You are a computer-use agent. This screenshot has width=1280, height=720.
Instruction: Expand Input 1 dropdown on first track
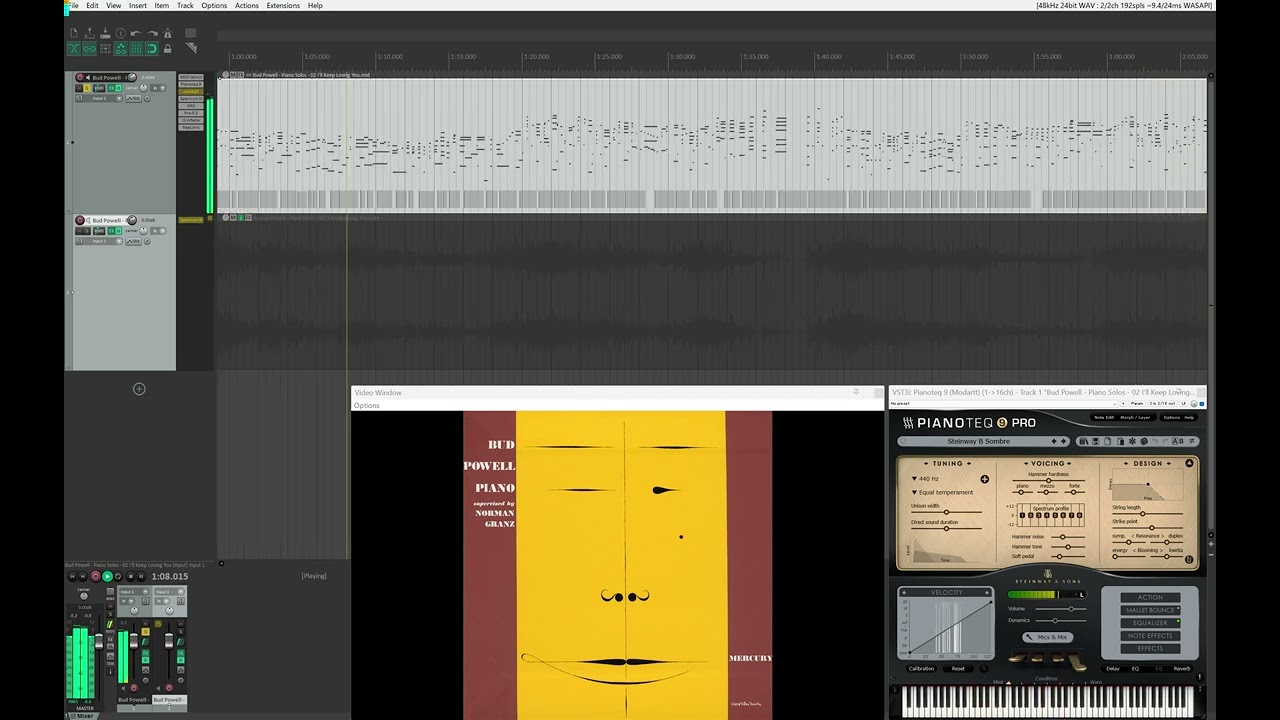(x=119, y=98)
